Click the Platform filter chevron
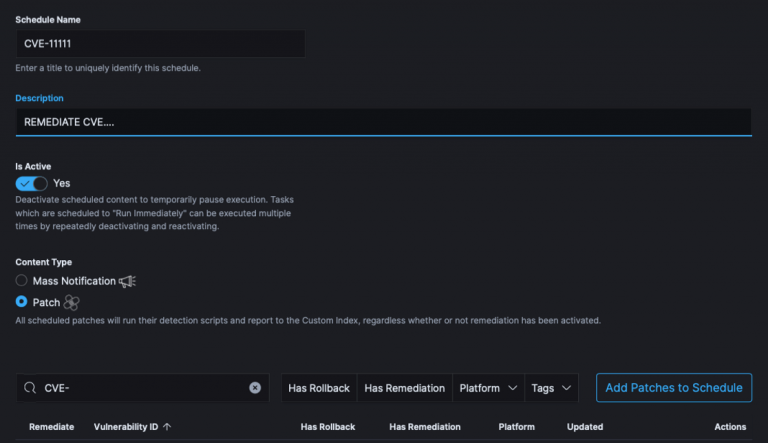Screen dimensions: 768x443 coord(512,388)
